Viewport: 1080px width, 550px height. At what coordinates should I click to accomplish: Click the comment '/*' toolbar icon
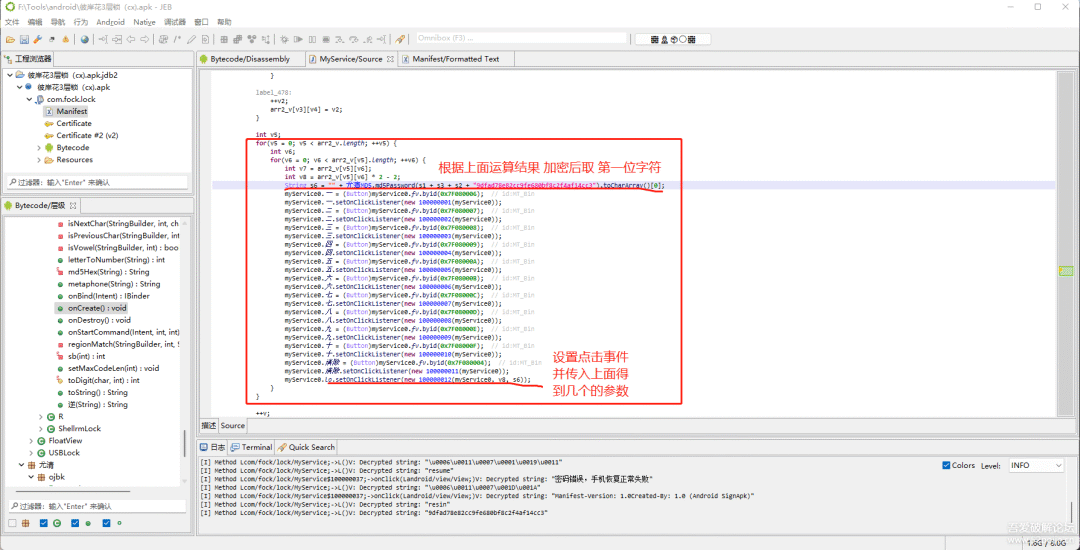coord(177,39)
